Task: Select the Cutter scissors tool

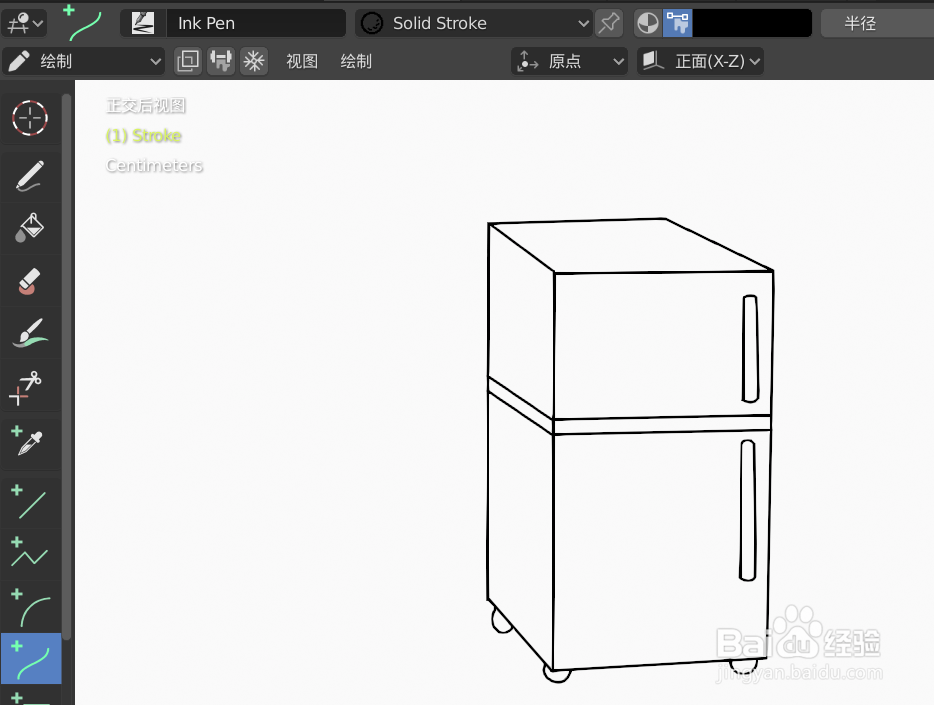Action: (30, 385)
